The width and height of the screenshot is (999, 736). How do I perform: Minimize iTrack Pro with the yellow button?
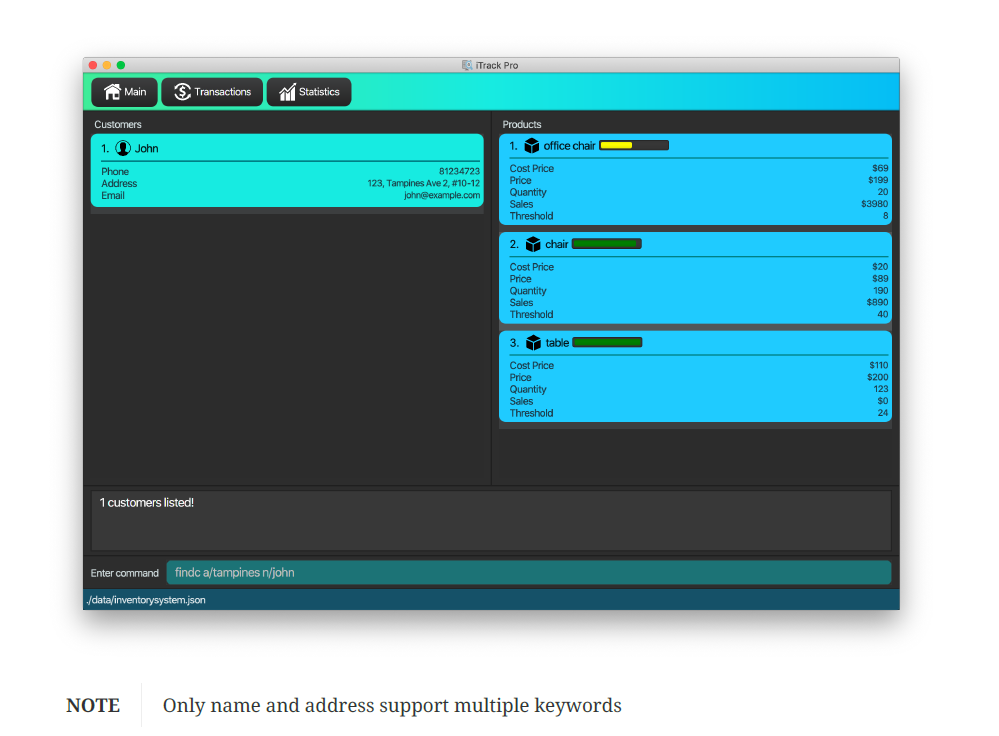[106, 65]
